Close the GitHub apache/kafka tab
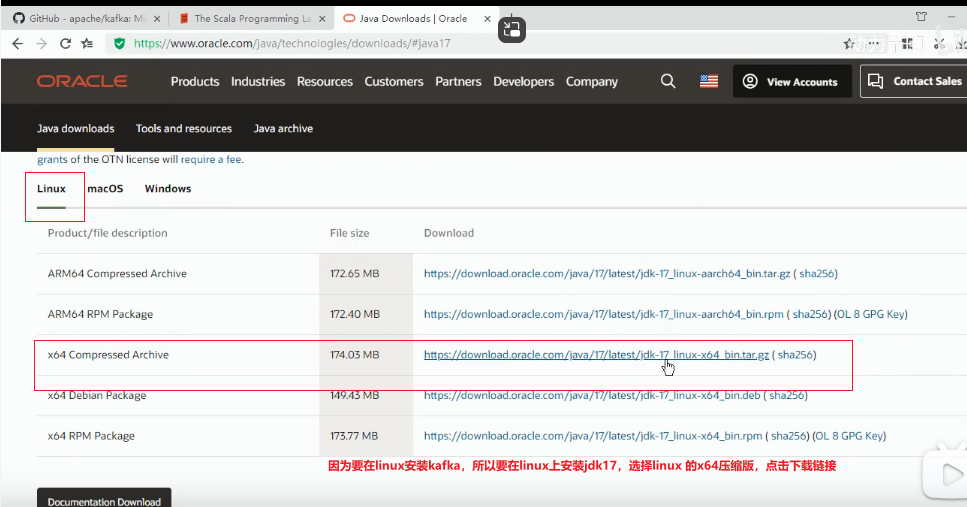This screenshot has height=507, width=967. [157, 19]
